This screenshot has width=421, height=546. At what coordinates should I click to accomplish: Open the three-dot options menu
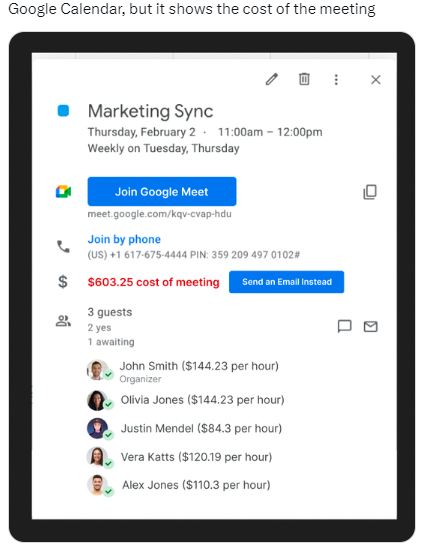[x=336, y=80]
